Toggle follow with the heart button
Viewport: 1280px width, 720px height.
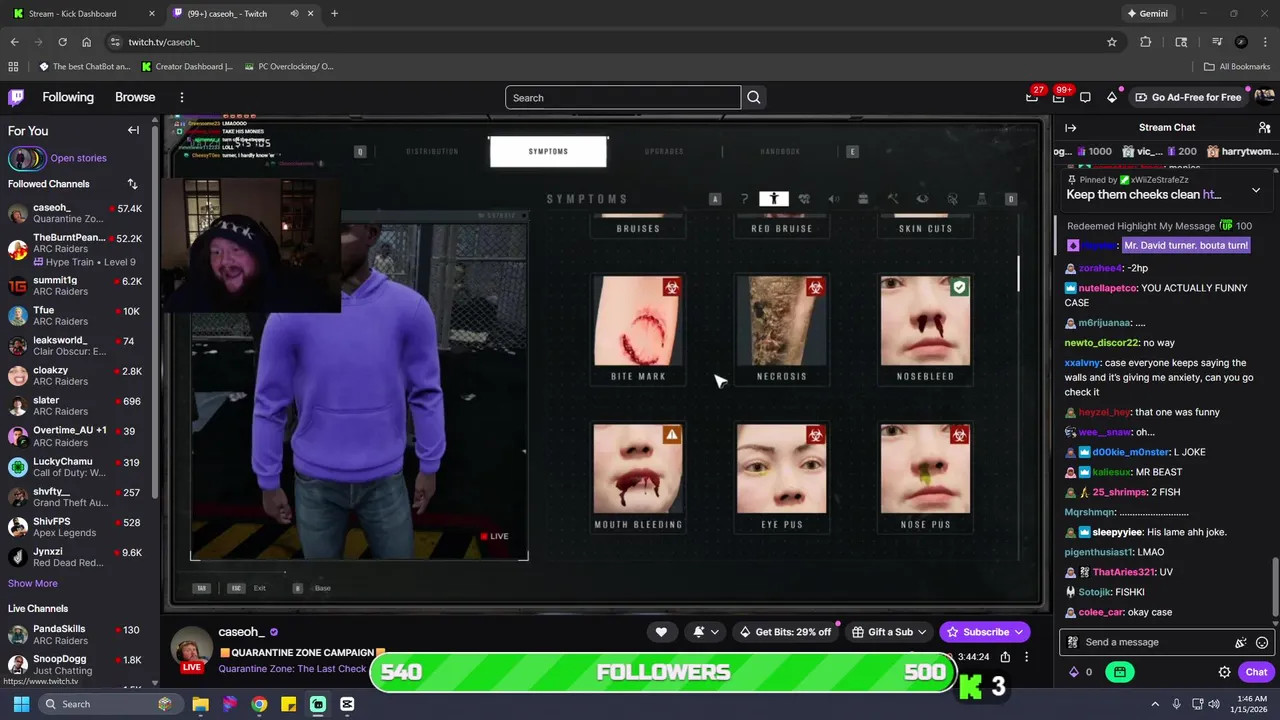[661, 632]
